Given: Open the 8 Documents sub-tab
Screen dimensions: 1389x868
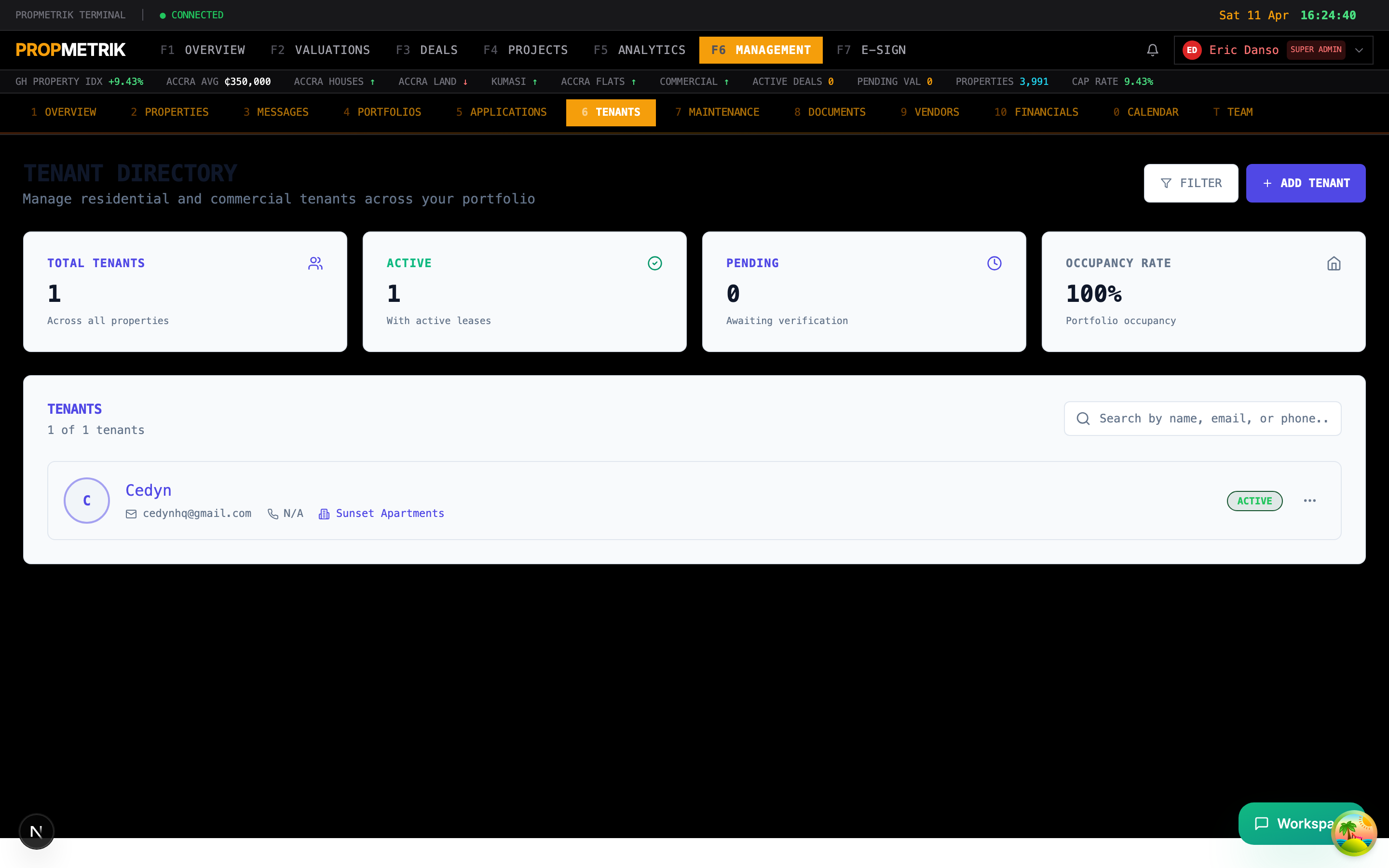Looking at the screenshot, I should 830,112.
